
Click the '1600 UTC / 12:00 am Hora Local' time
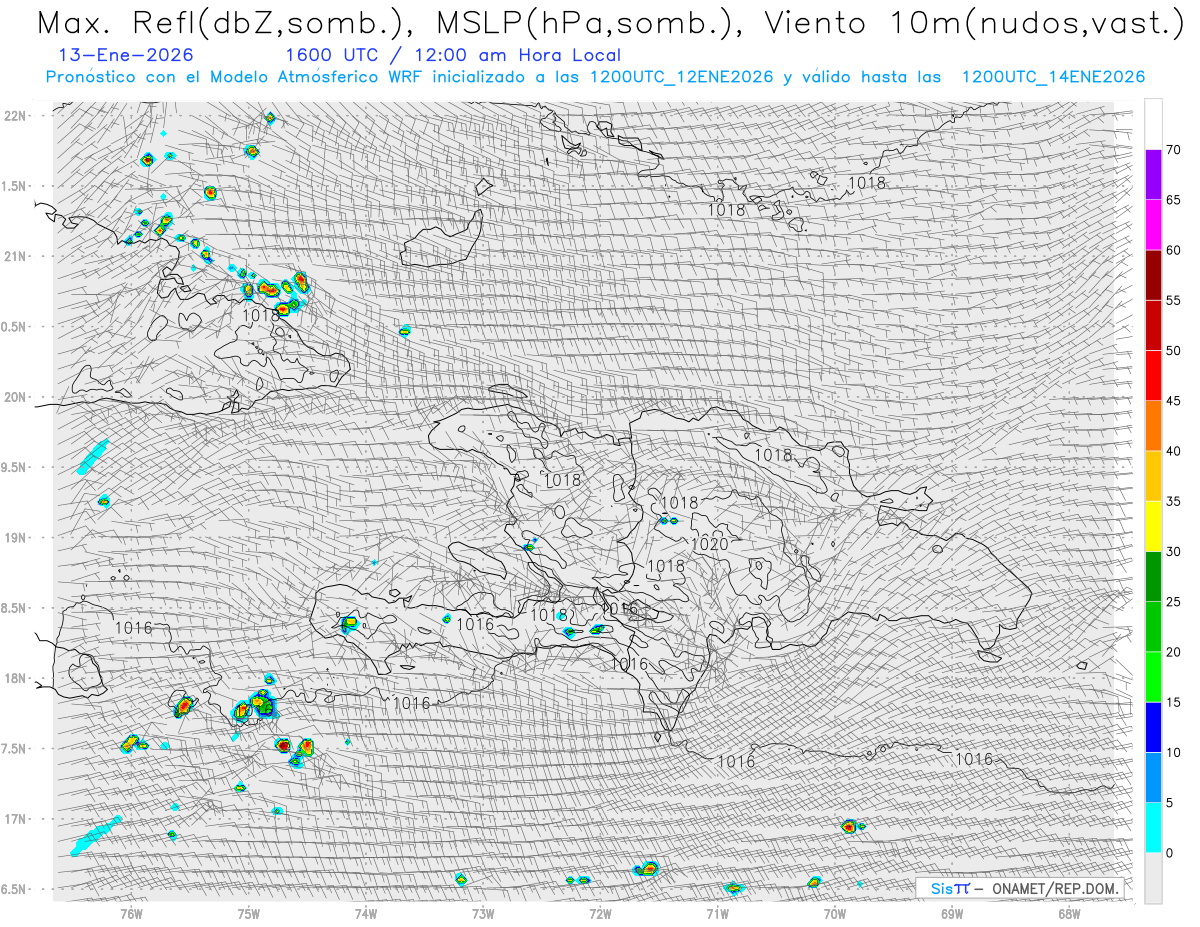pyautogui.click(x=453, y=55)
